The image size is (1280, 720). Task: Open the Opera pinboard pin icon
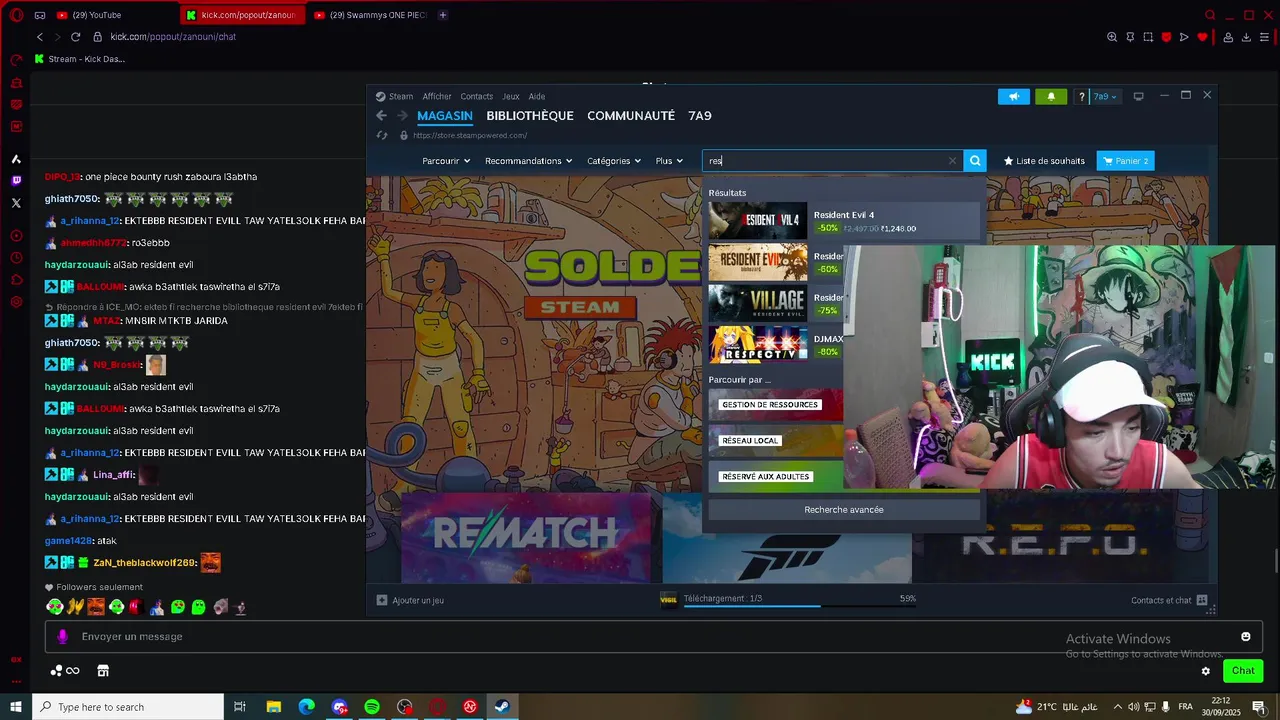pos(1130,37)
